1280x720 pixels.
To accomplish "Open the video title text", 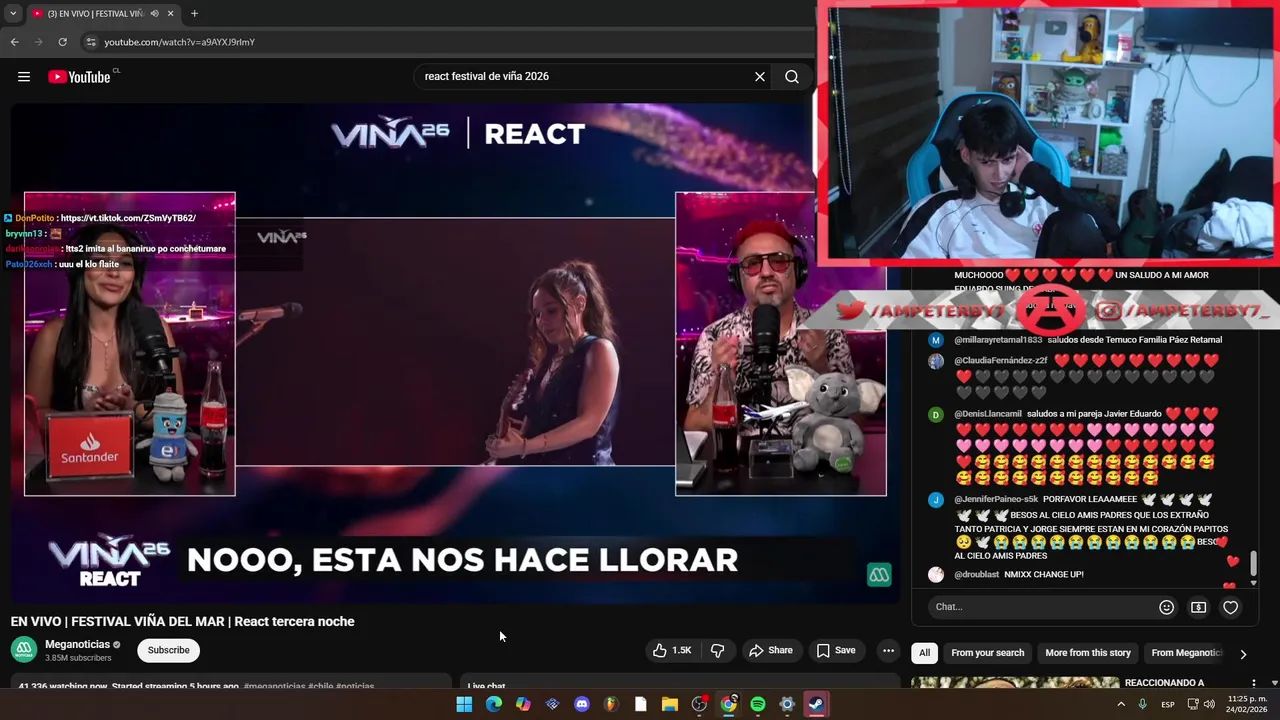I will point(183,622).
